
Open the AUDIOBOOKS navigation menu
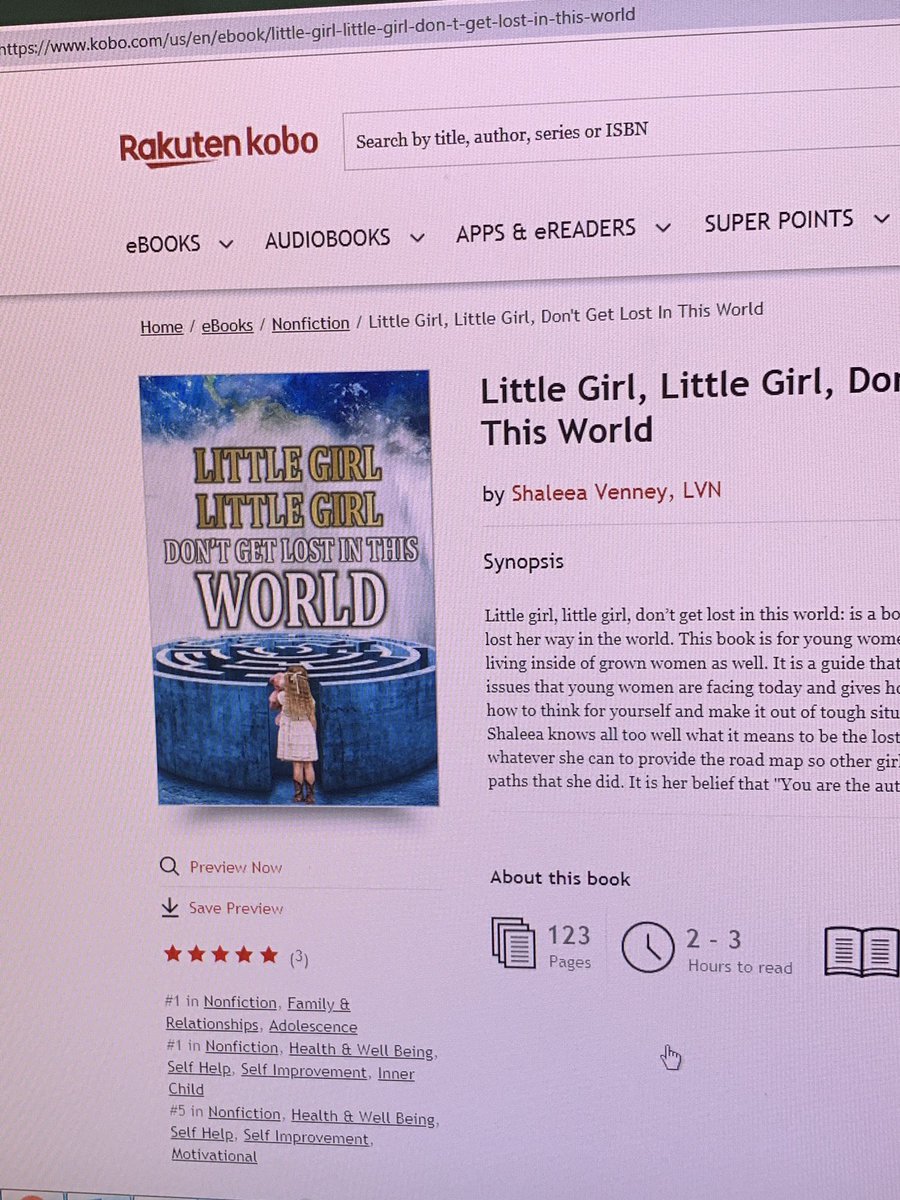click(327, 239)
